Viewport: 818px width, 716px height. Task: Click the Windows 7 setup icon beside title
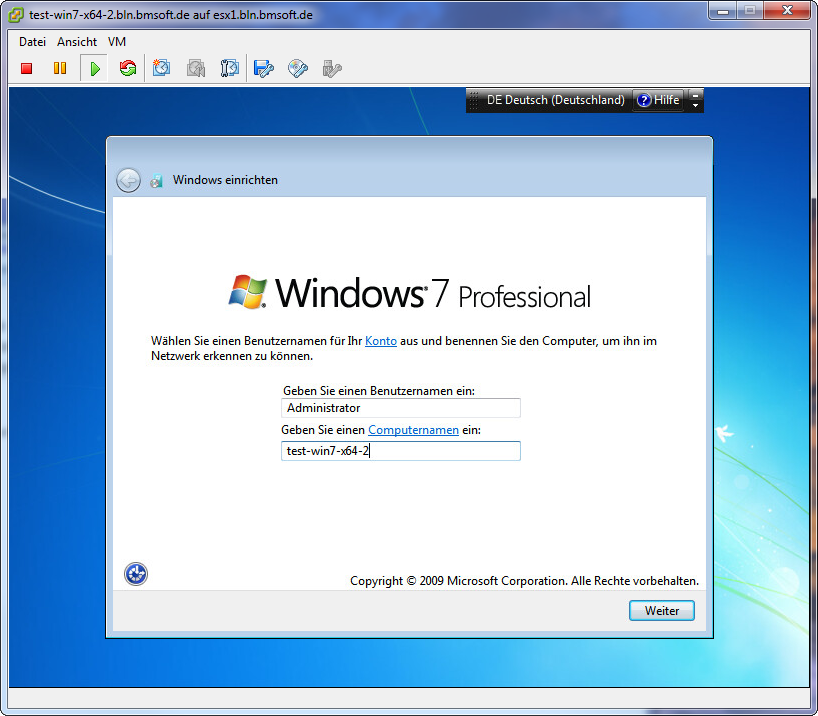pyautogui.click(x=156, y=181)
